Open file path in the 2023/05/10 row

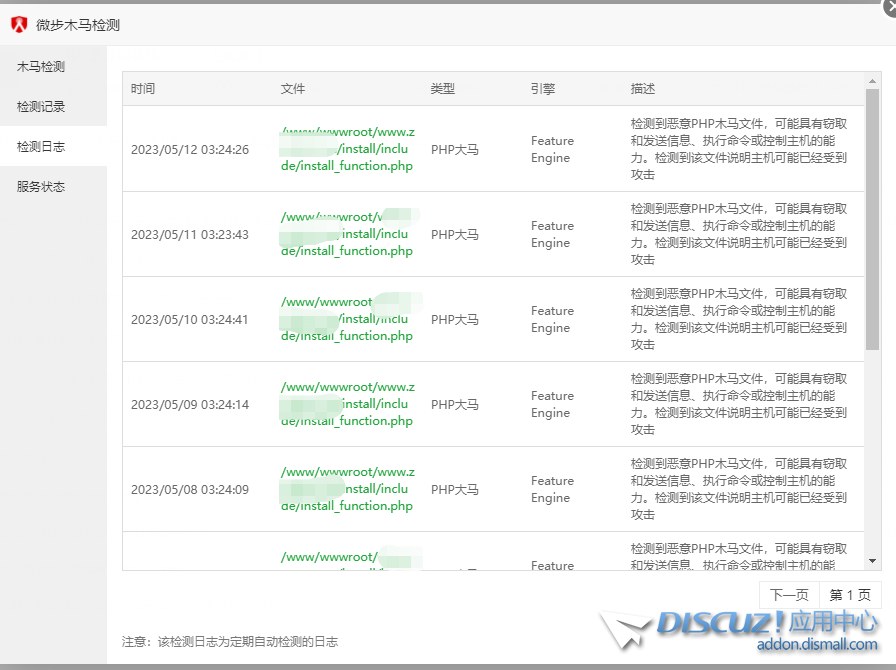tap(347, 319)
